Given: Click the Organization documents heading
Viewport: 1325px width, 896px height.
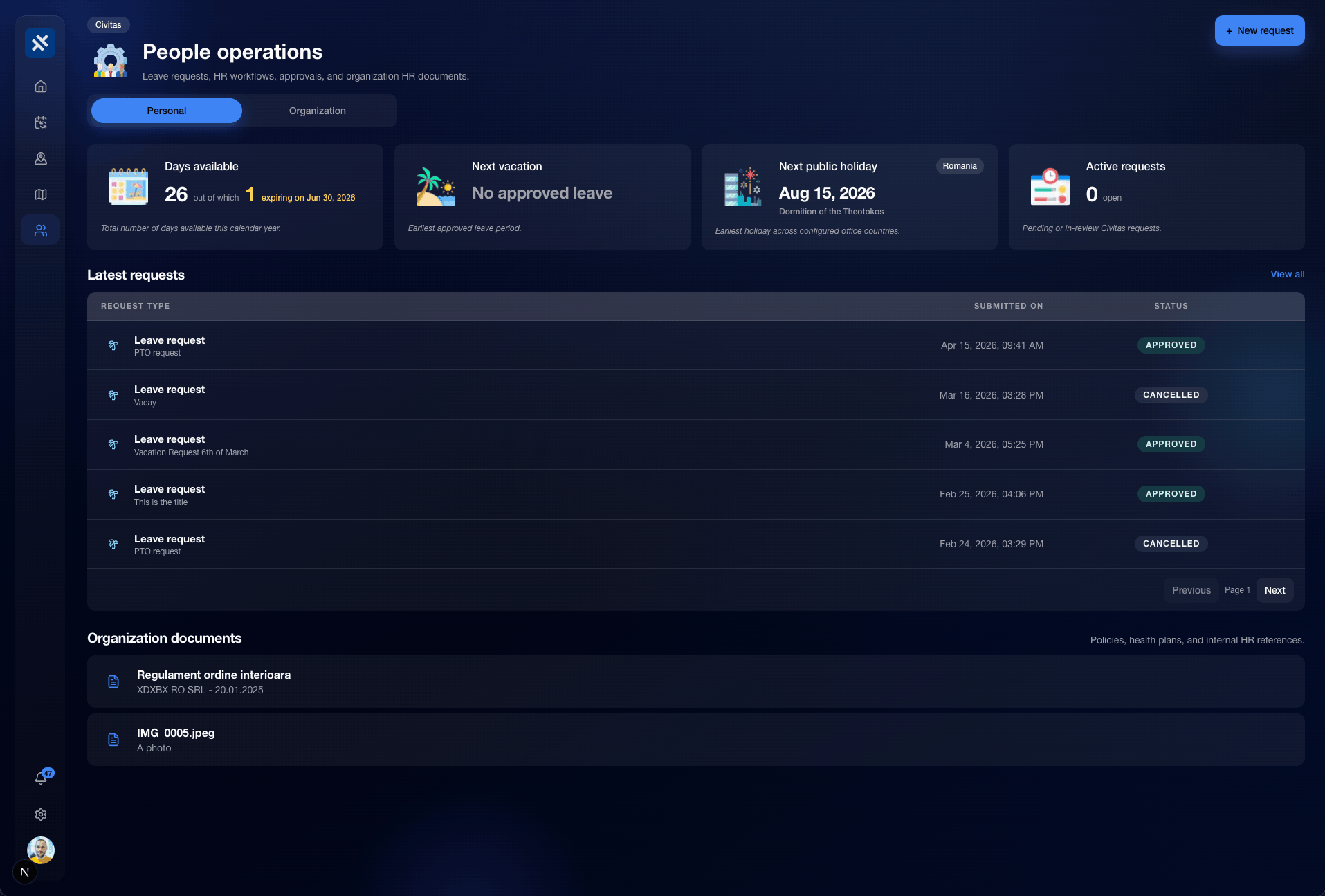Looking at the screenshot, I should tap(164, 638).
